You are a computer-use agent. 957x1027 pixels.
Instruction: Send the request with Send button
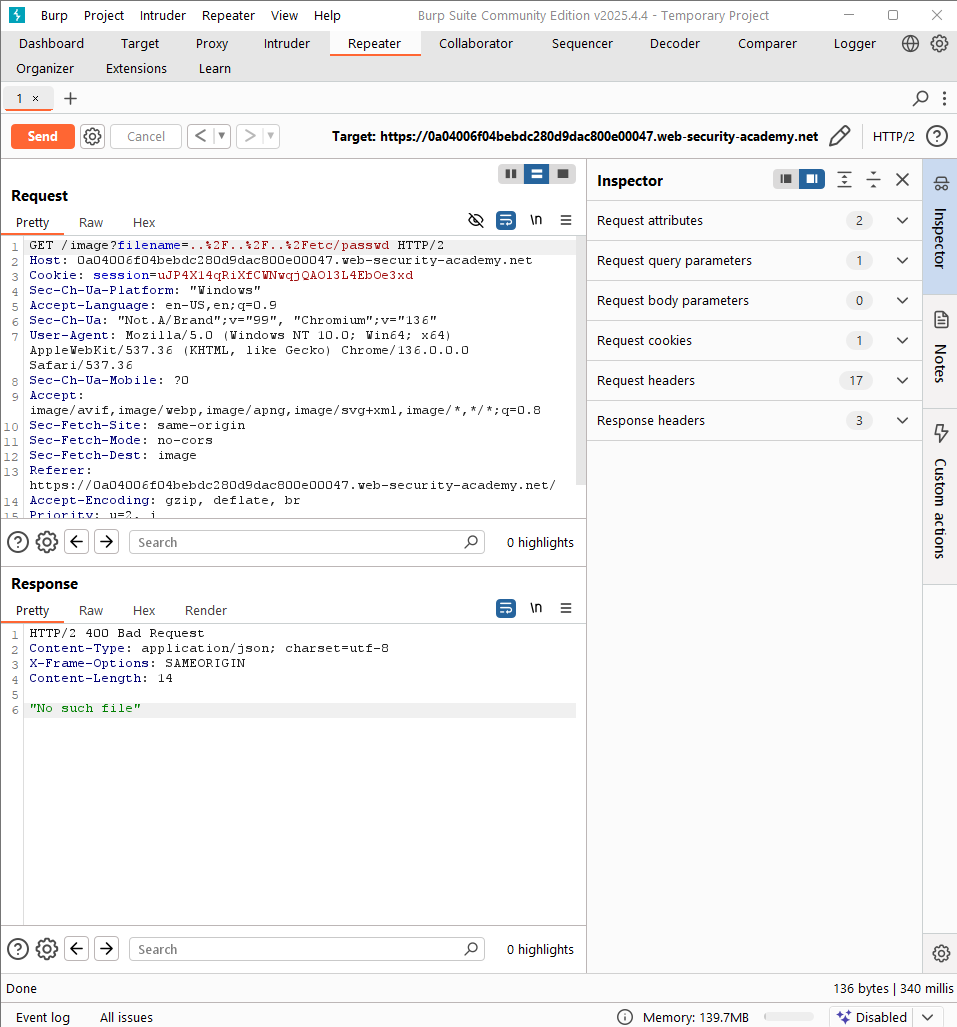(43, 136)
